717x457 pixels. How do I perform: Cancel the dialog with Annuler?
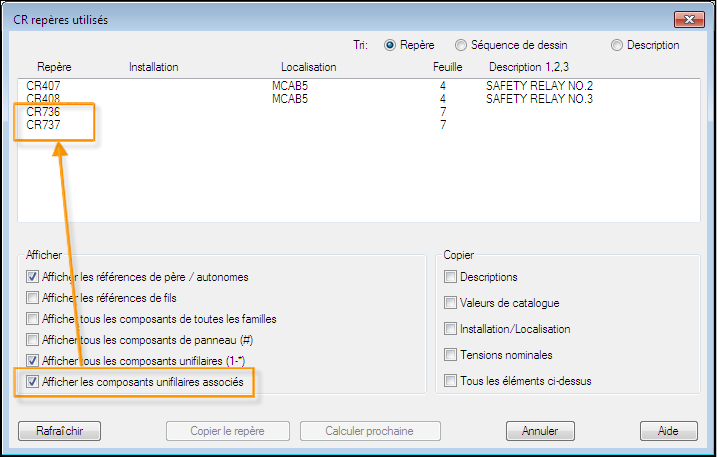click(540, 431)
